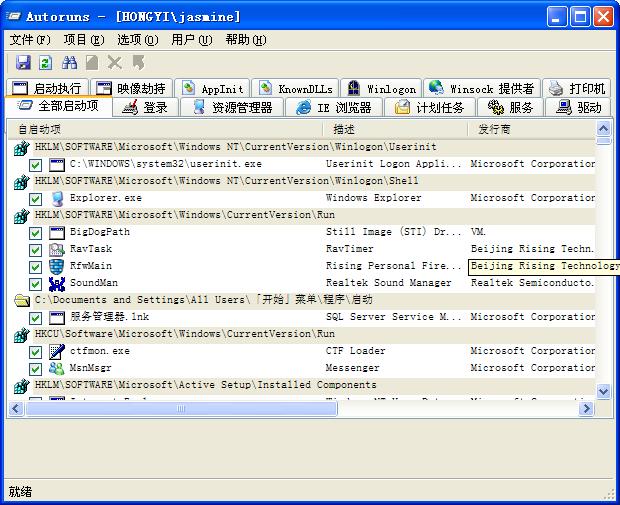The height and width of the screenshot is (505, 620).
Task: Click the RfwMain shield icon
Action: (x=57, y=266)
